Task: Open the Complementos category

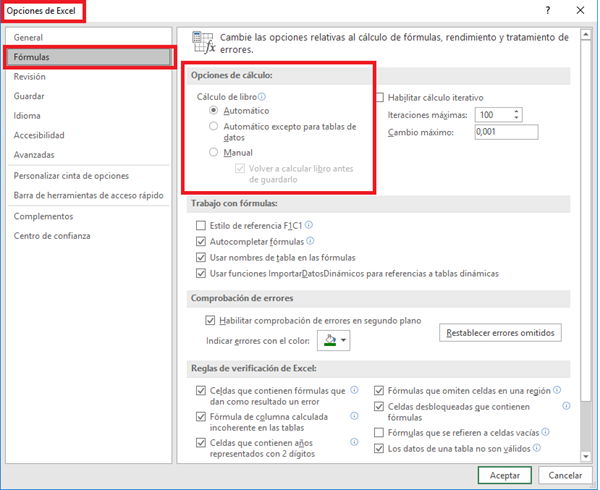Action: 89,216
